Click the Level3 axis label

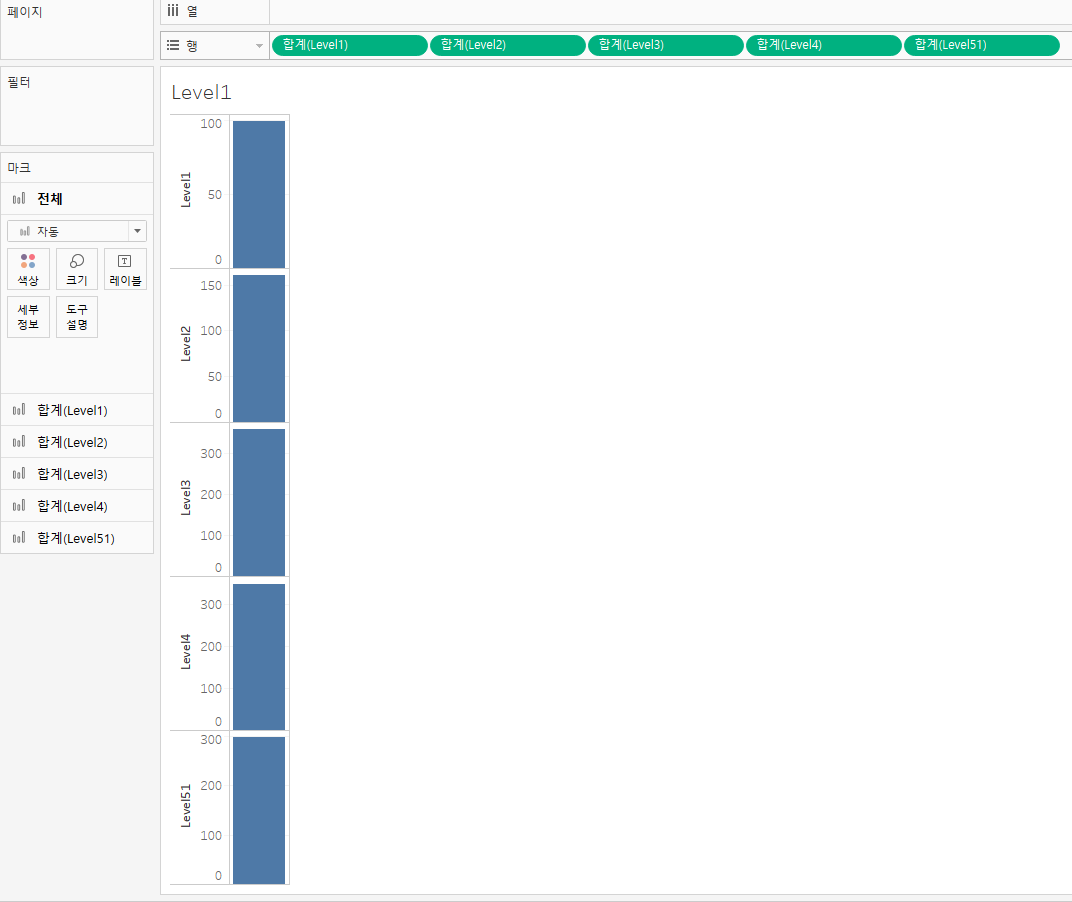pyautogui.click(x=186, y=498)
